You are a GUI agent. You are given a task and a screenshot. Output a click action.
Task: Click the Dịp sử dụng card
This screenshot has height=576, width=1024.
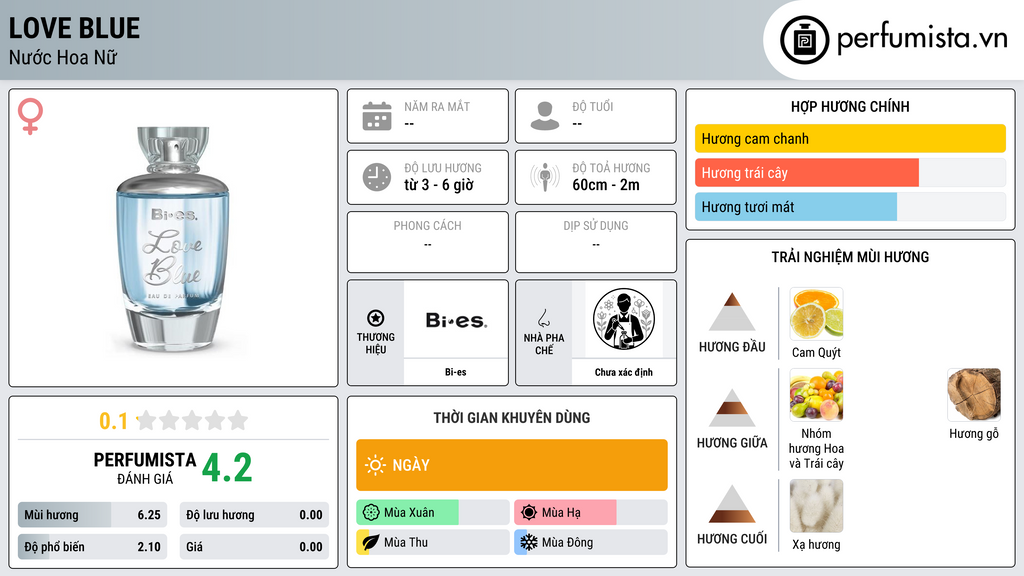(x=596, y=242)
